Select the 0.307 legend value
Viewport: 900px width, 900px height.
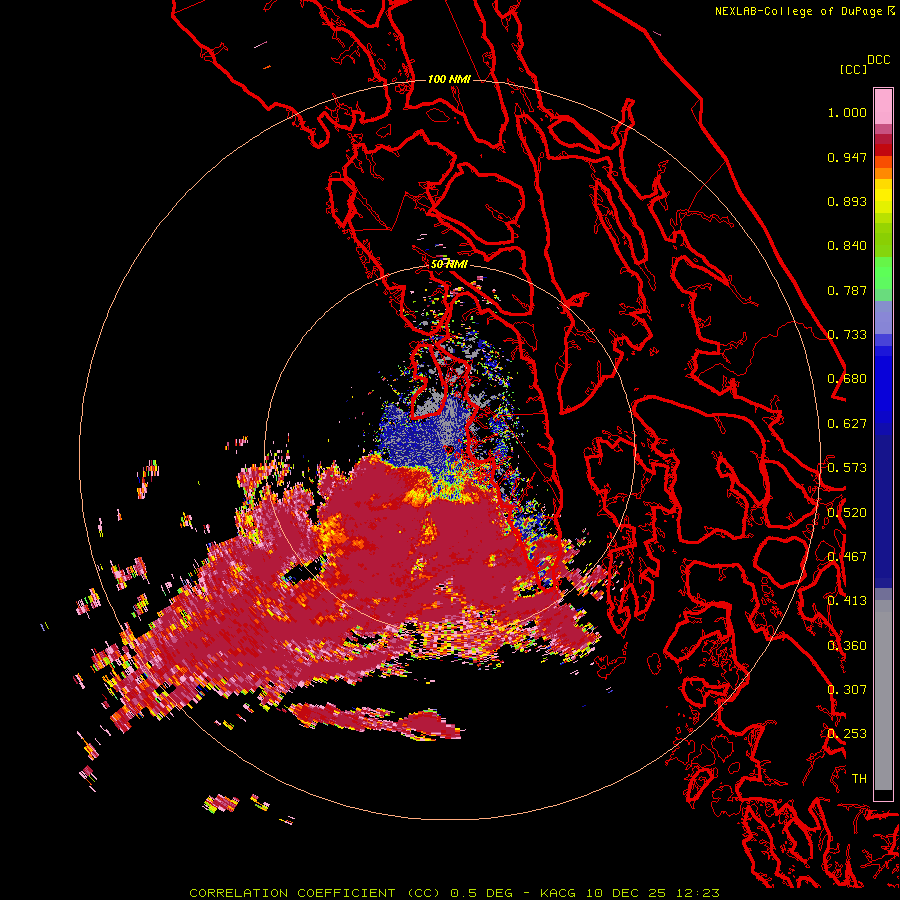(x=847, y=690)
